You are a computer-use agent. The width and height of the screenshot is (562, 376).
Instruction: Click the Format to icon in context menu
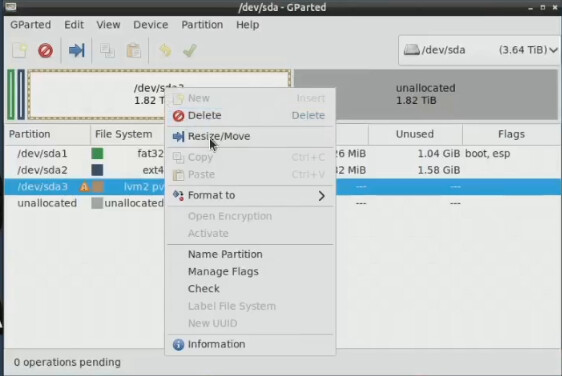tap(178, 196)
